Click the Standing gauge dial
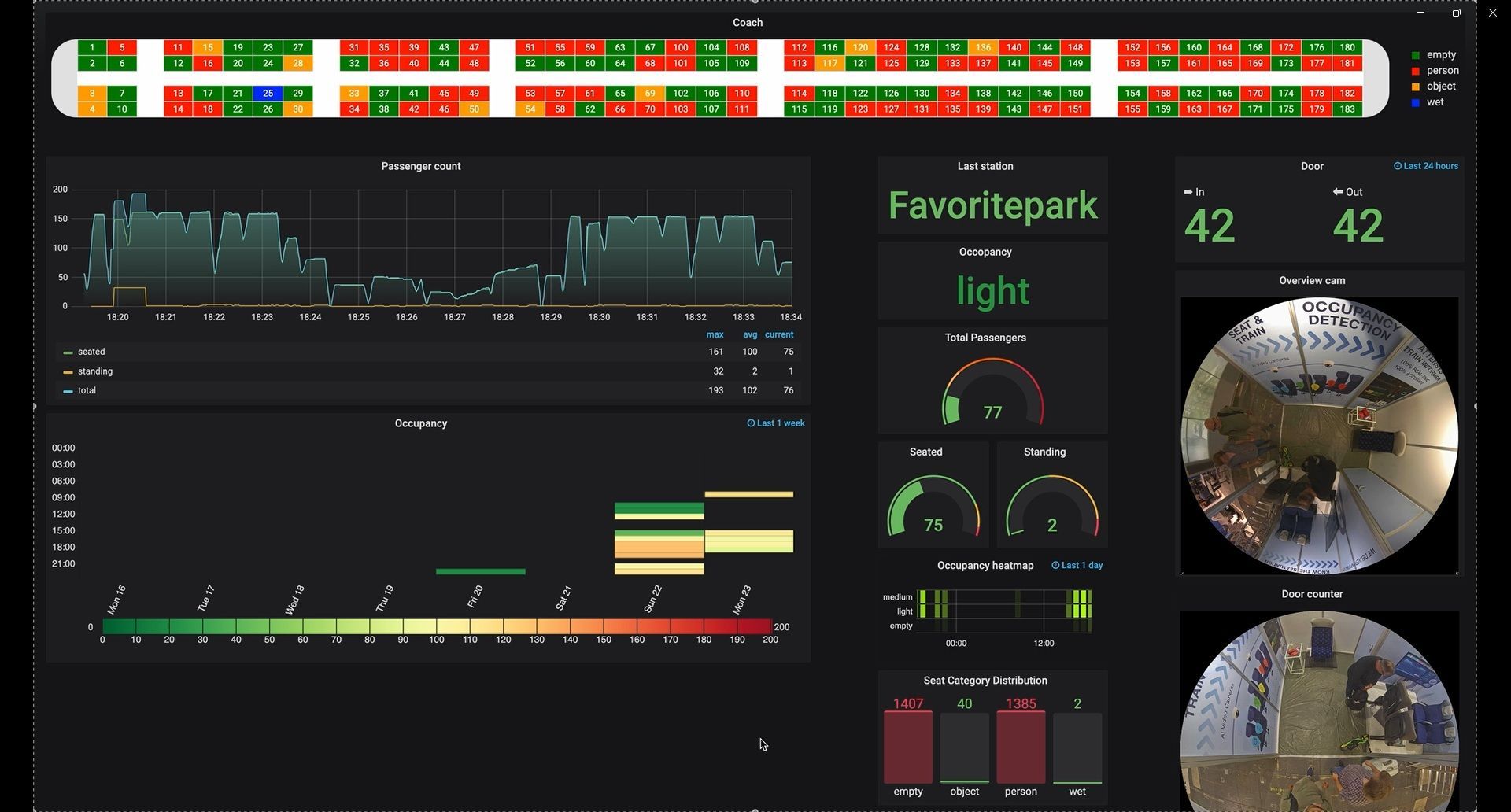The height and width of the screenshot is (812, 1511). click(x=1052, y=507)
